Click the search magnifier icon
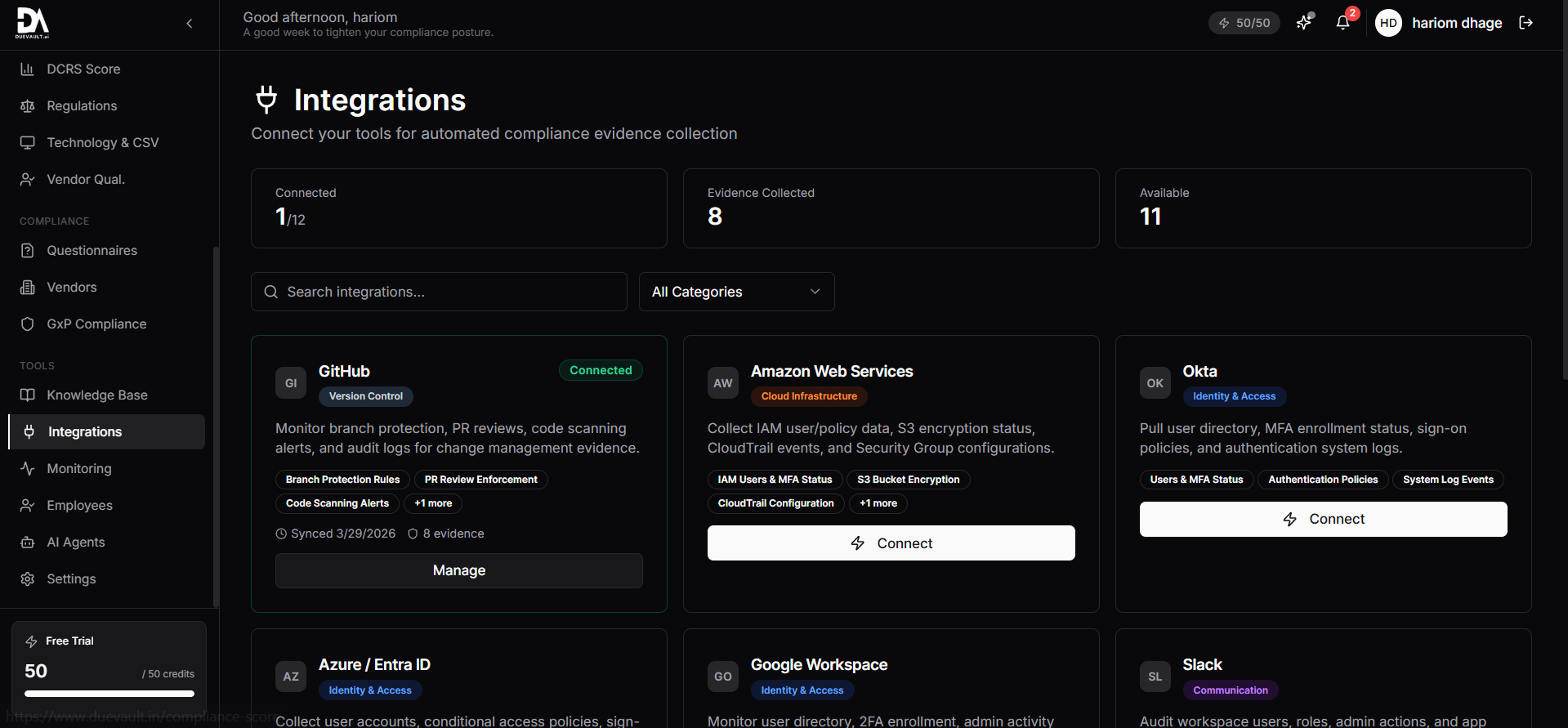Screen dimensions: 1568x728 [x=270, y=292]
